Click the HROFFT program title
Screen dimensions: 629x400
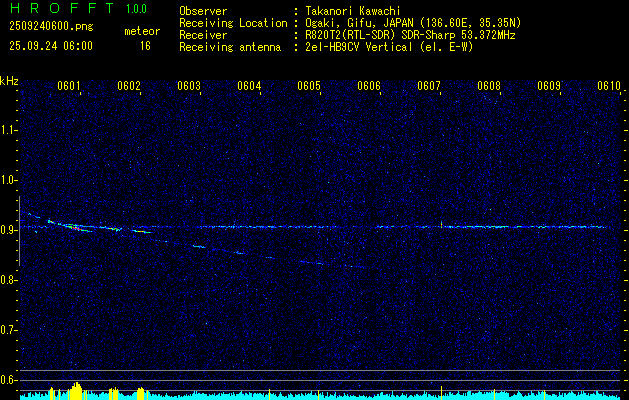[x=62, y=8]
